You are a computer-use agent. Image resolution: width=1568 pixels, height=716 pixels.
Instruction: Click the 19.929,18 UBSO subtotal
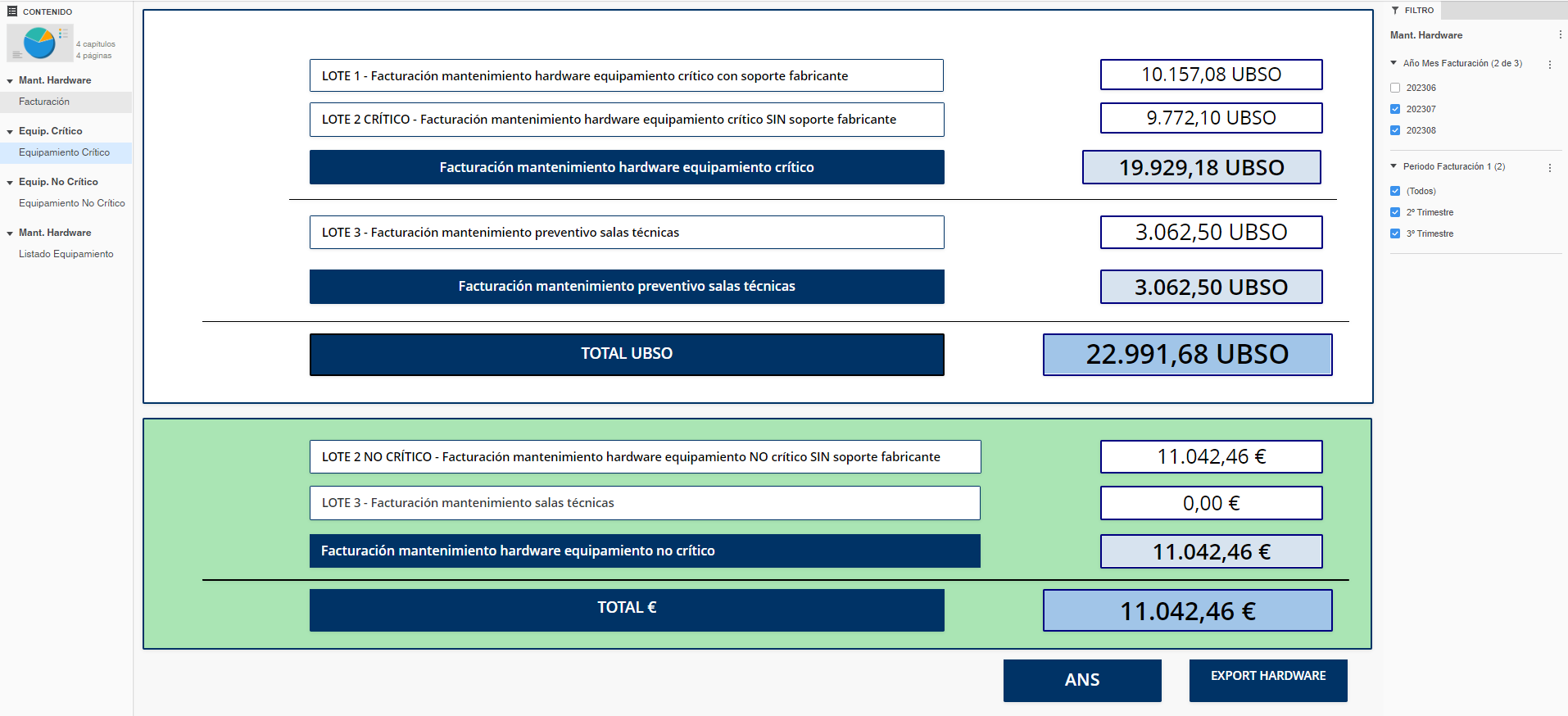point(1202,167)
